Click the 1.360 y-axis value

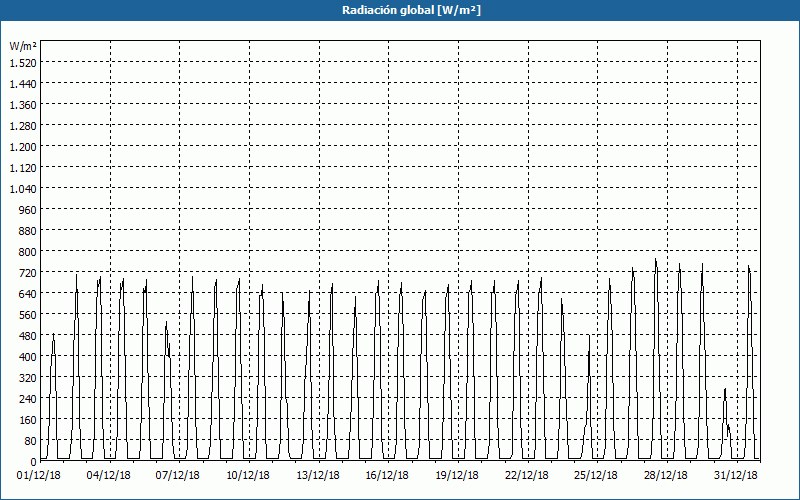click(x=23, y=105)
